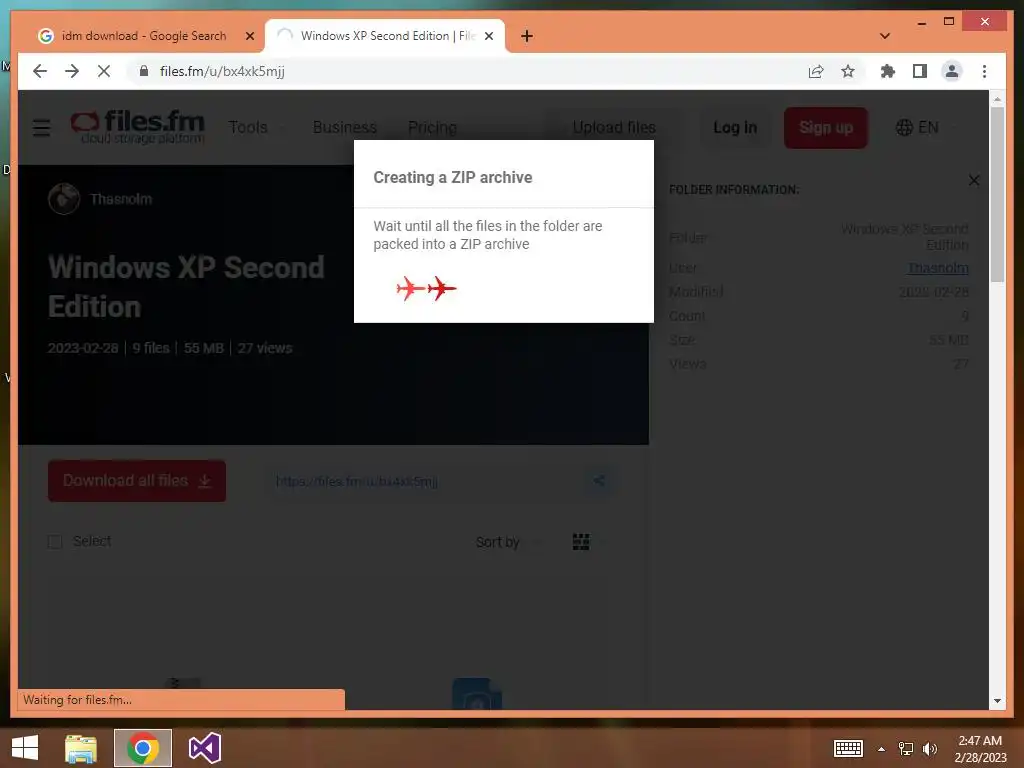
Task: Click the page vertical scrollbar thumb
Action: (x=997, y=195)
